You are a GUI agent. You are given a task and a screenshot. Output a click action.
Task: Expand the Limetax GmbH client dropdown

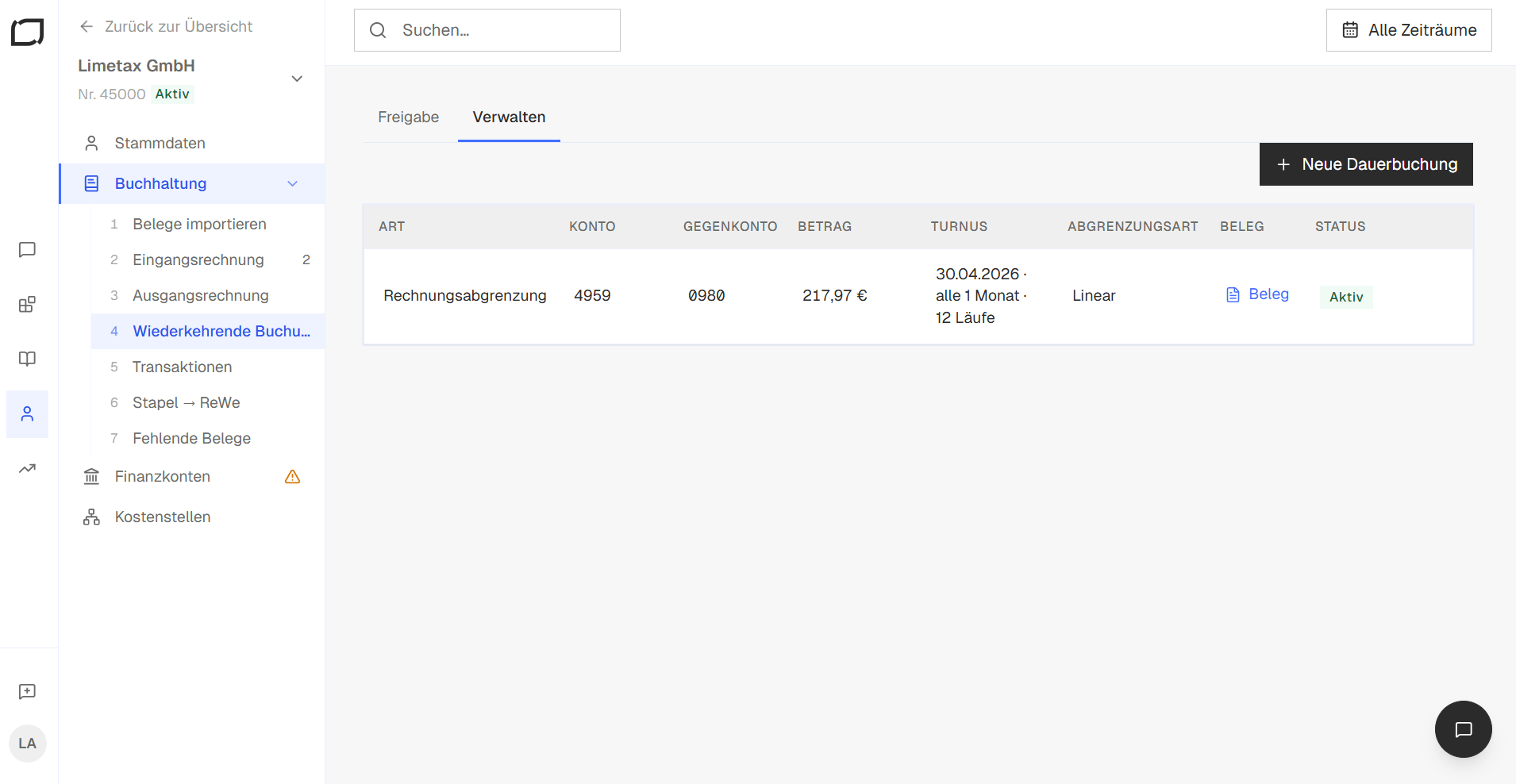(x=297, y=79)
